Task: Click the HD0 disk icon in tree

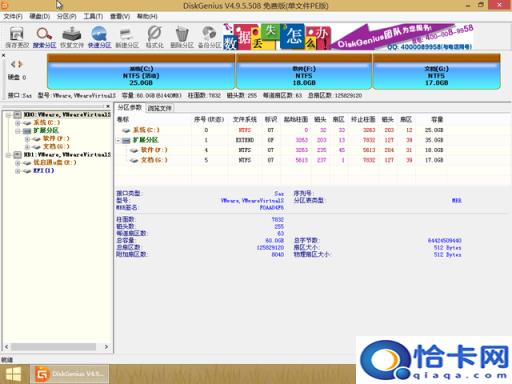Action: (18, 115)
